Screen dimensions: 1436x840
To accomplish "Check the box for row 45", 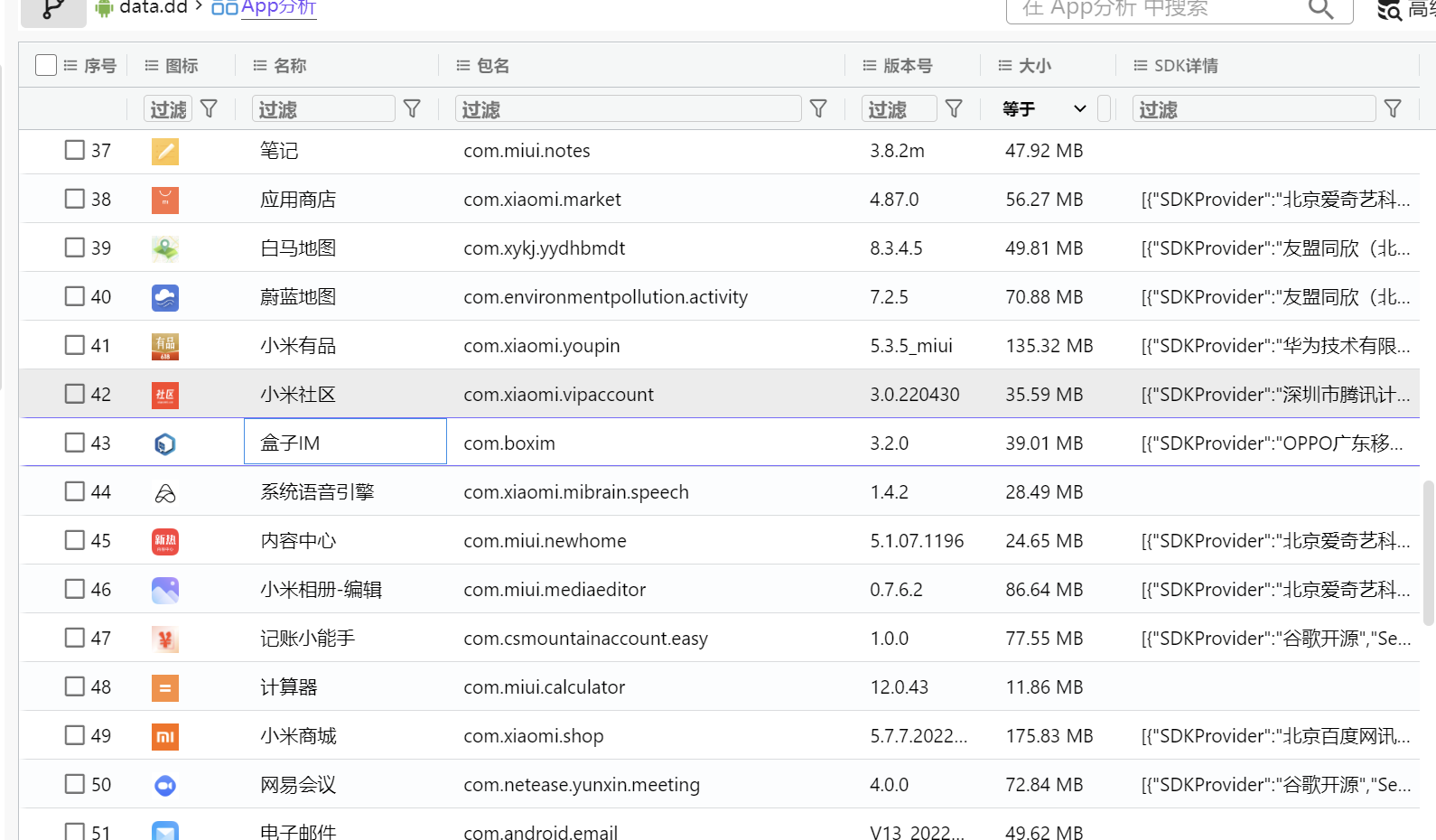I will 74,540.
